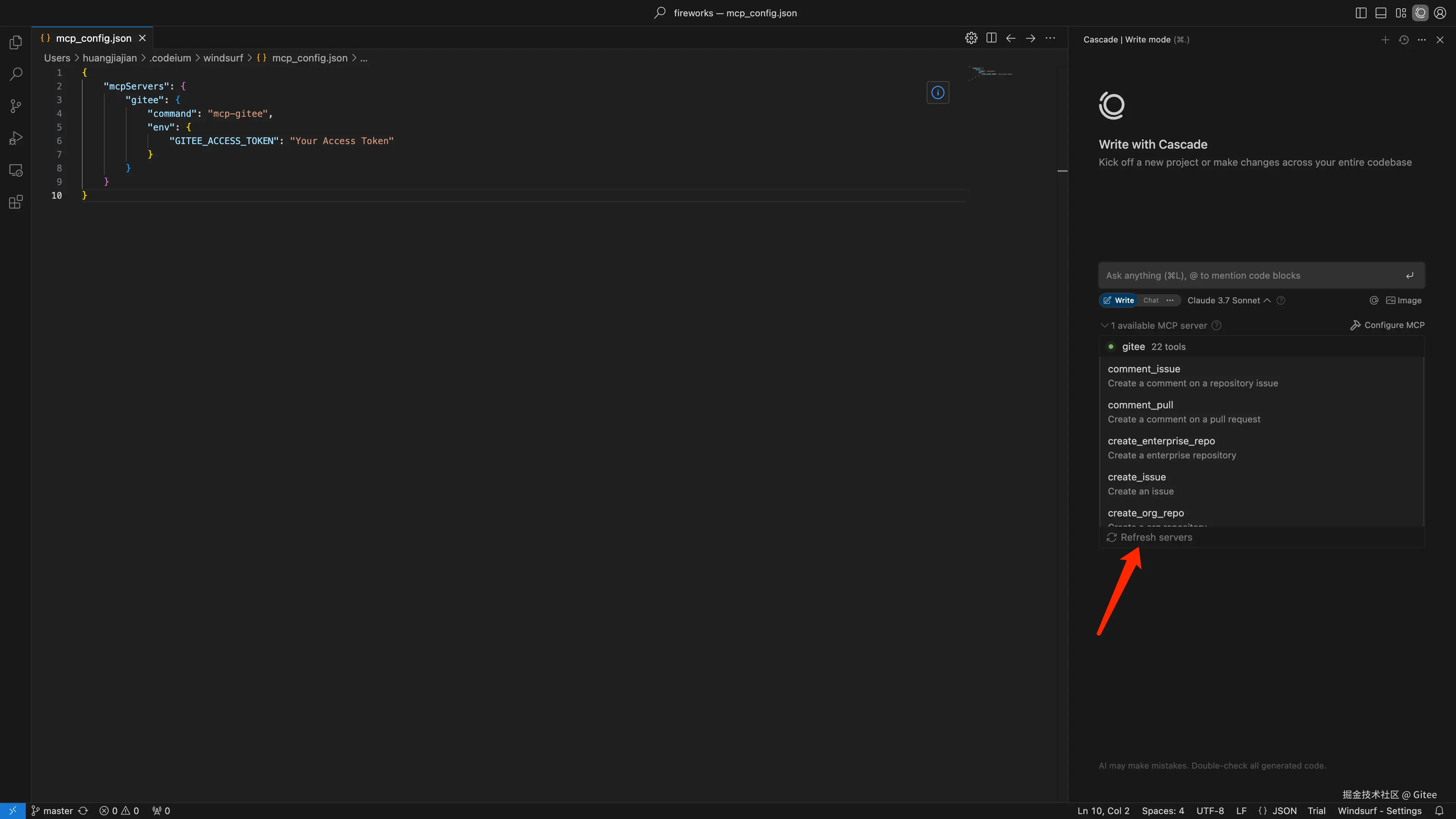This screenshot has height=819, width=1456.
Task: Toggle the primary sidebar layout button
Action: (1360, 13)
